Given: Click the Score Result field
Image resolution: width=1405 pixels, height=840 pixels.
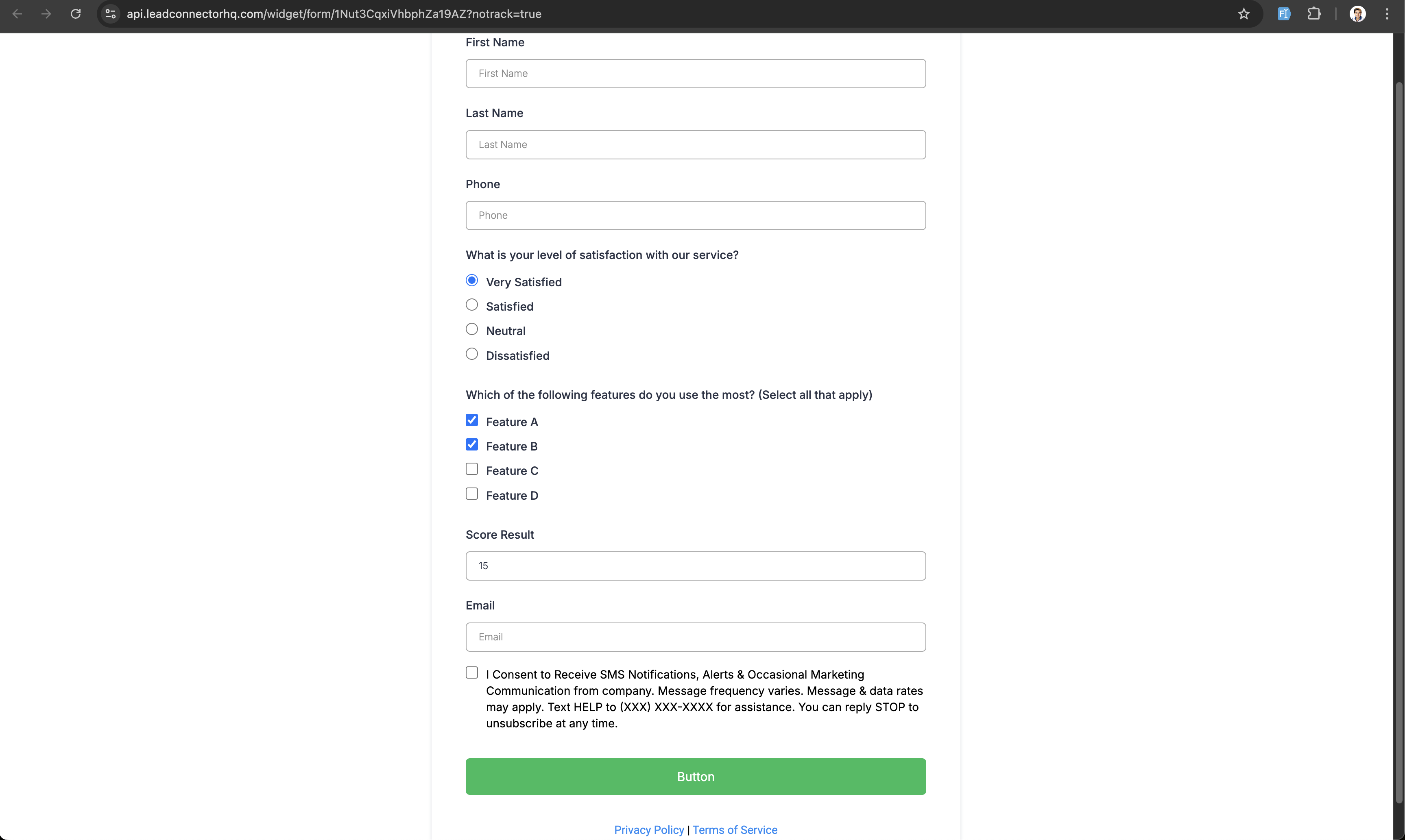Looking at the screenshot, I should tap(696, 566).
